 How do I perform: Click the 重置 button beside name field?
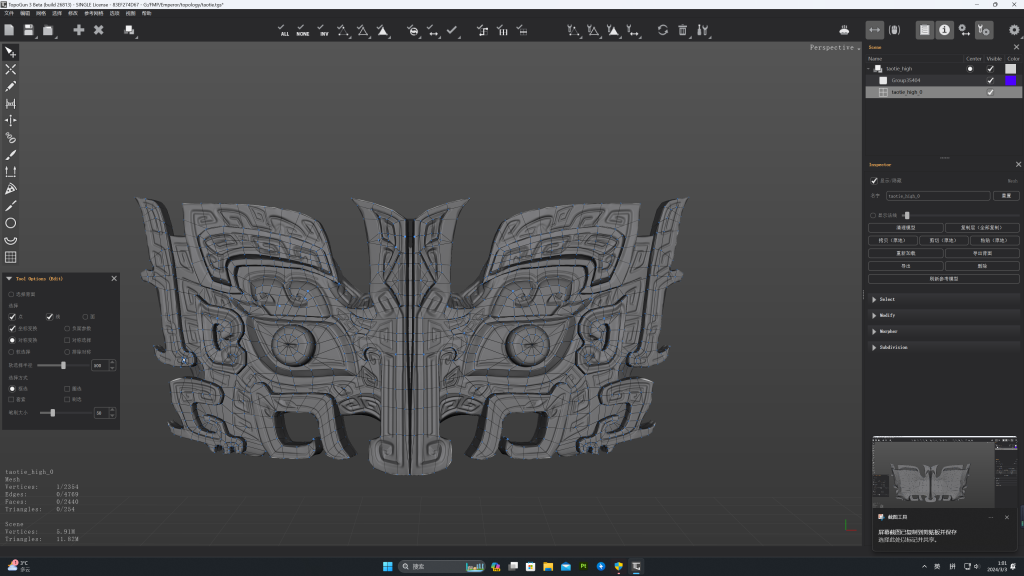(x=1006, y=196)
